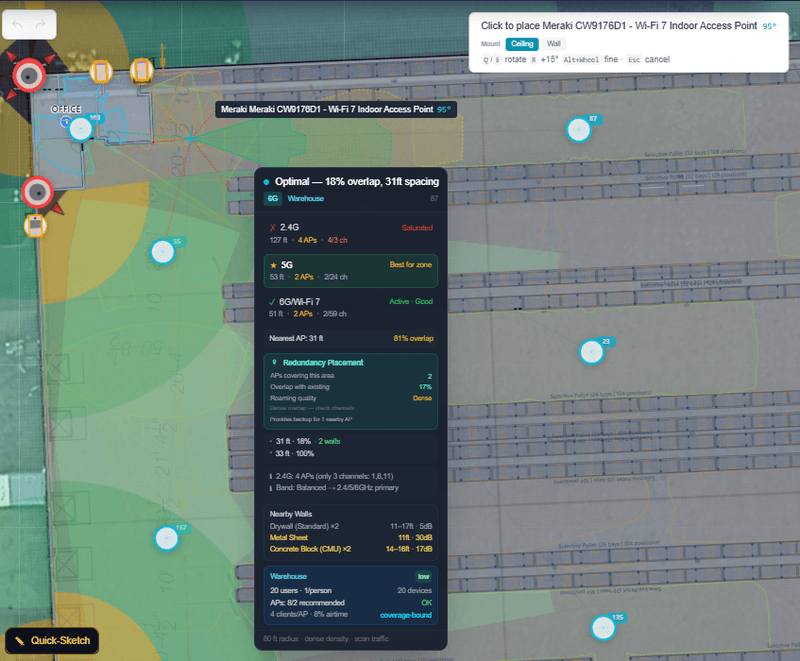The height and width of the screenshot is (661, 800).
Task: Click the Warehouse zone label under heading
Action: tap(306, 198)
